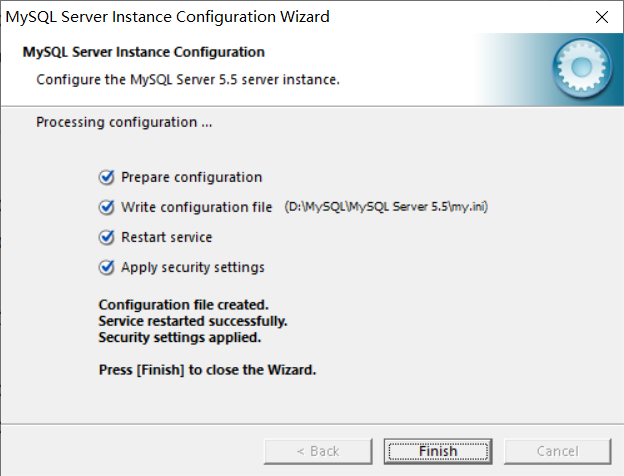This screenshot has height=476, width=624.
Task: Click the Apply security settings check icon
Action: pyautogui.click(x=107, y=267)
